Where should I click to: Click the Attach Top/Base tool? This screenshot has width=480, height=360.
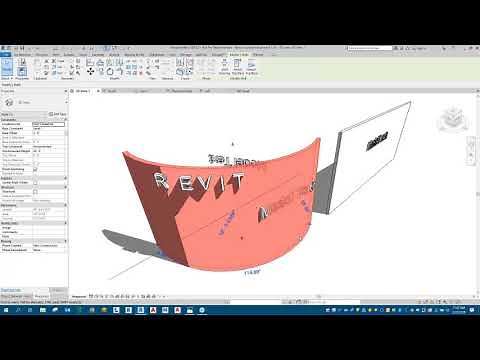tap(238, 67)
